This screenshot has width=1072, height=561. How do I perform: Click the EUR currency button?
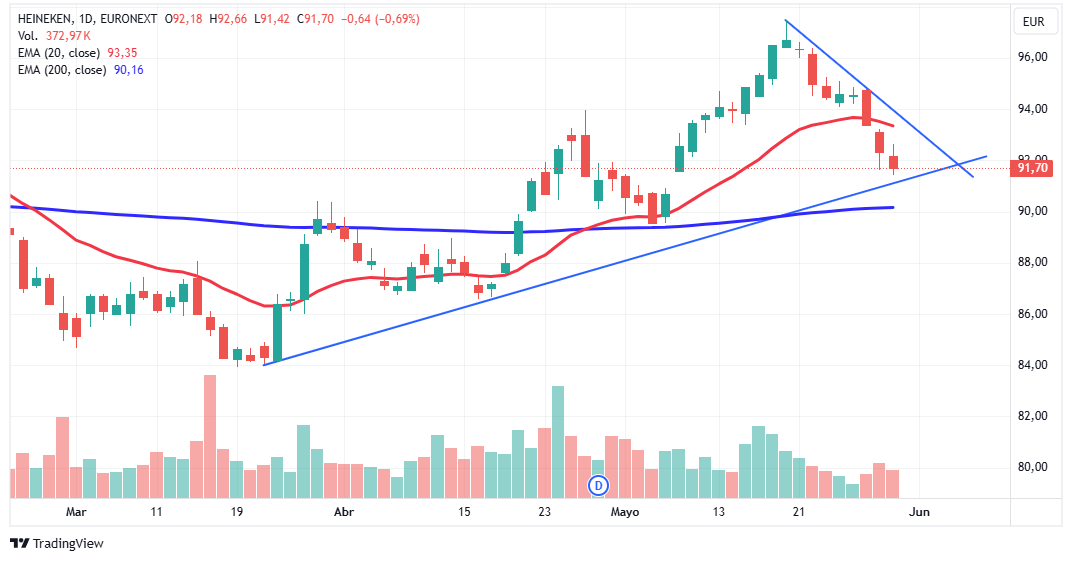[1033, 22]
